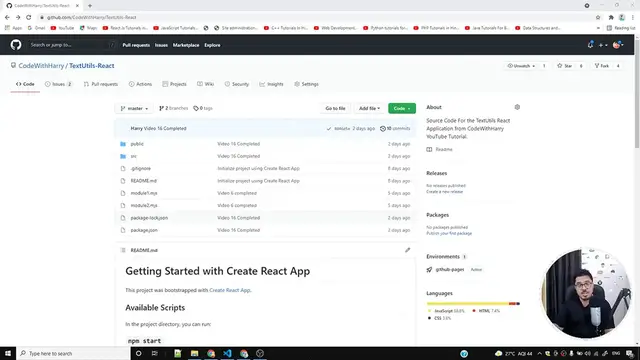Click the rocket icon beside github-pages
Screen dimensions: 640x360
(x=429, y=269)
